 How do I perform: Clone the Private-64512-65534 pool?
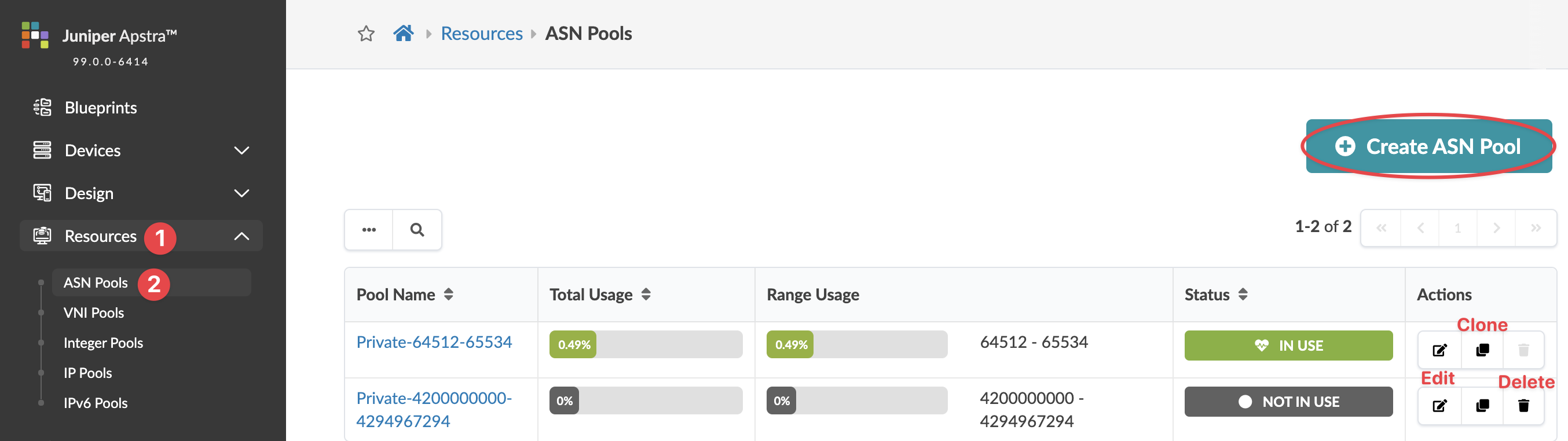[1482, 350]
